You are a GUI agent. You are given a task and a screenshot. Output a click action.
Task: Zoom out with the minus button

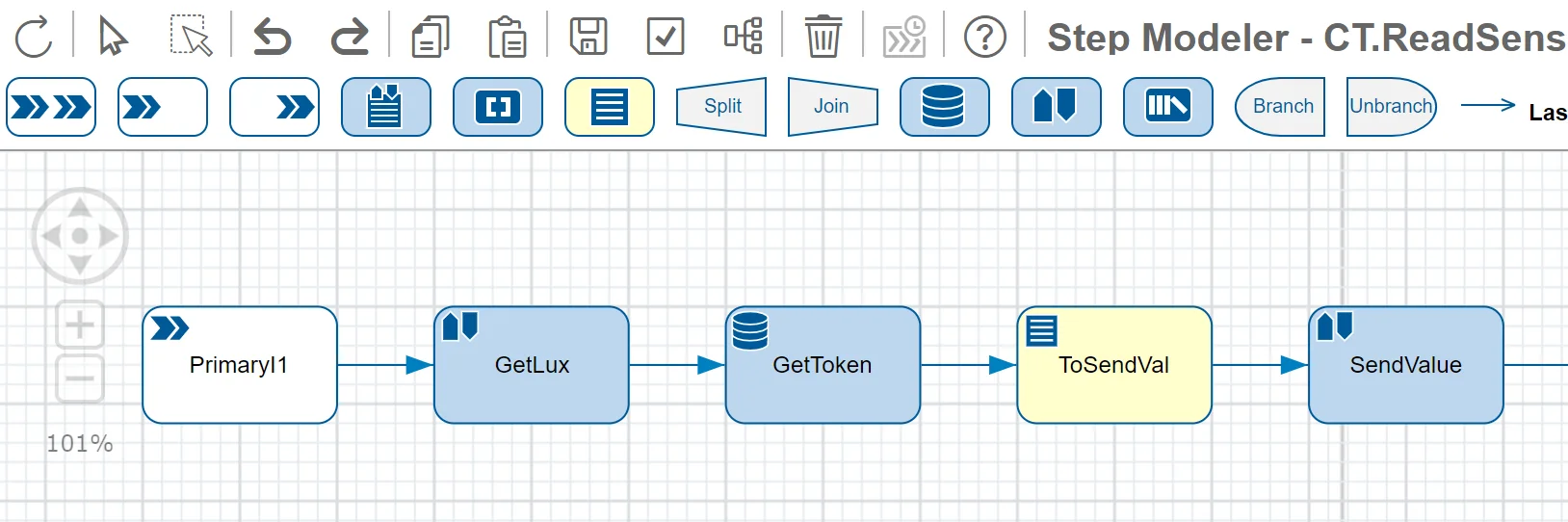click(x=80, y=378)
